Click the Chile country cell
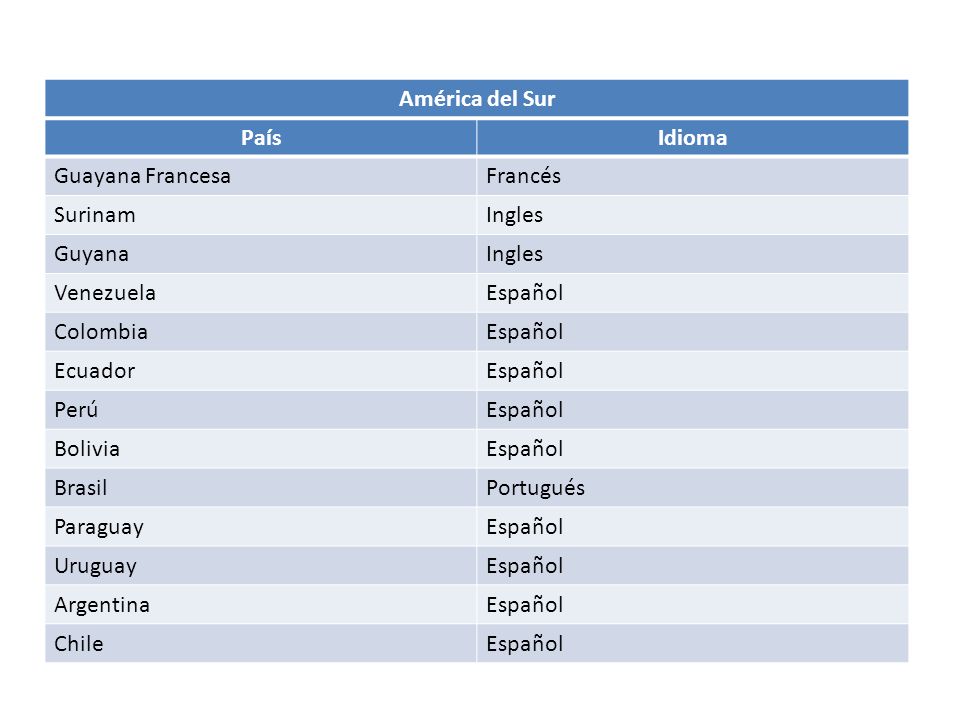The image size is (960, 720). click(x=261, y=643)
